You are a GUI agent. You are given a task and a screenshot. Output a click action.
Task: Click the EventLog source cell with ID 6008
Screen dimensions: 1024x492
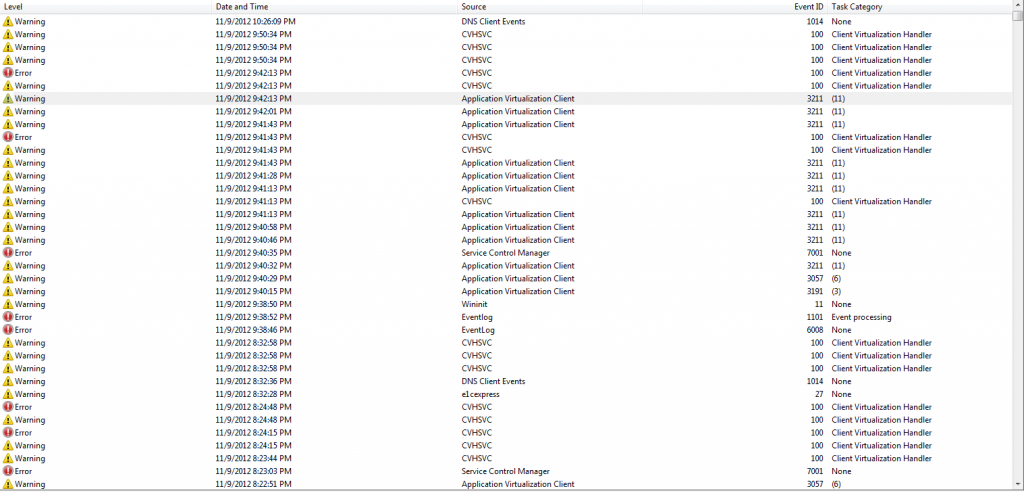[x=478, y=330]
